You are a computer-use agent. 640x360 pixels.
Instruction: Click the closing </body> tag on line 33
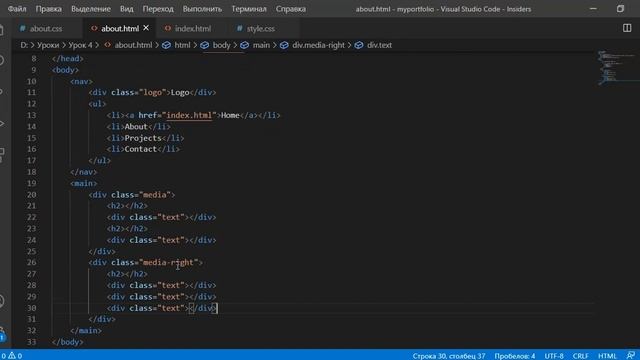coord(67,342)
